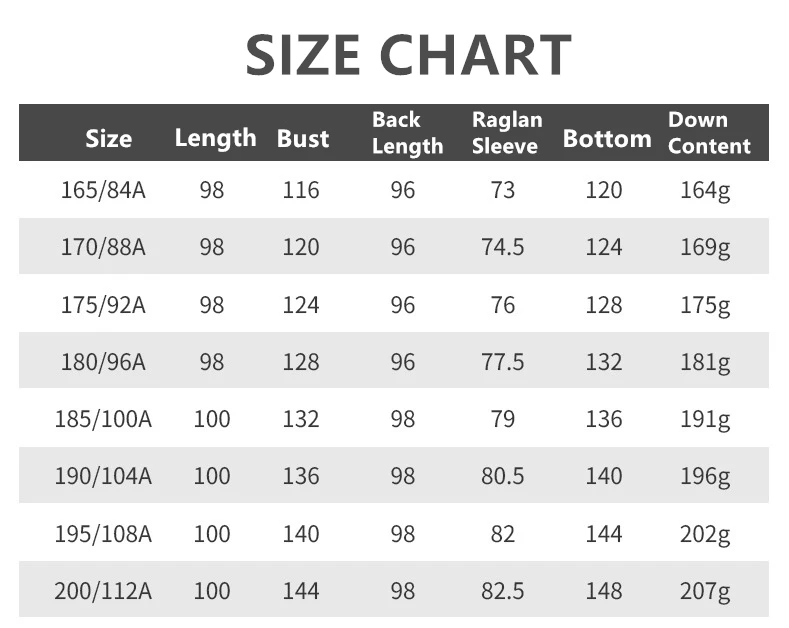Image resolution: width=789 pixels, height=628 pixels.
Task: Click the Length column header
Action: (x=215, y=138)
